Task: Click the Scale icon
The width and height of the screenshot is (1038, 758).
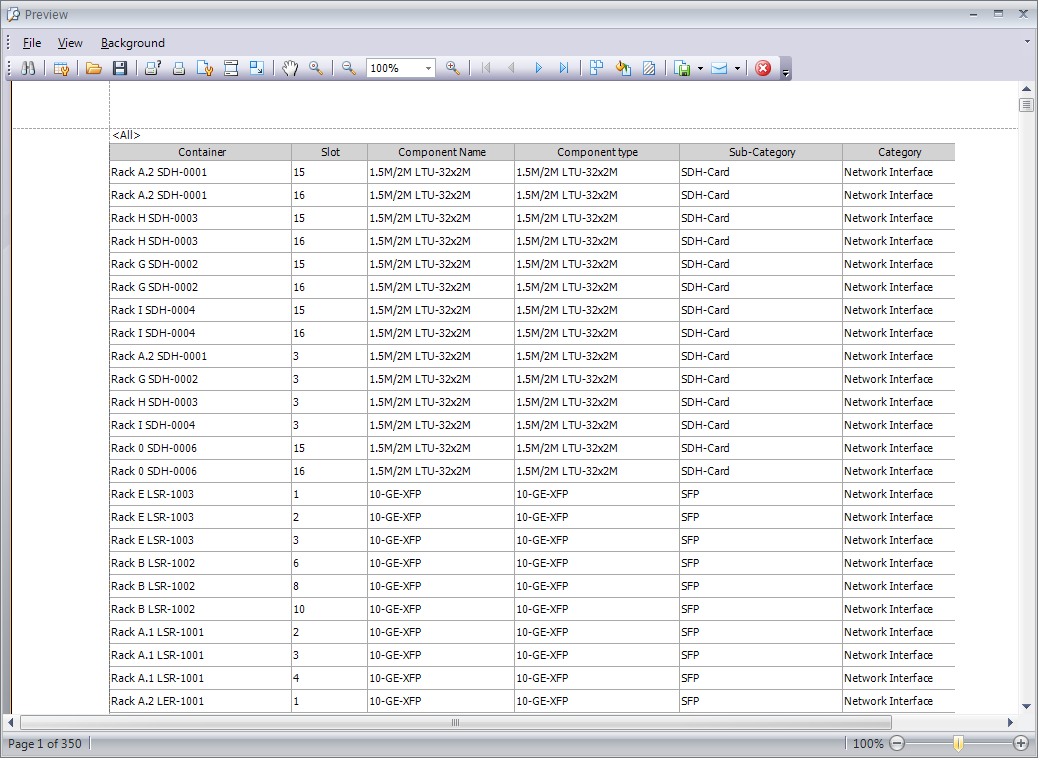Action: 257,68
